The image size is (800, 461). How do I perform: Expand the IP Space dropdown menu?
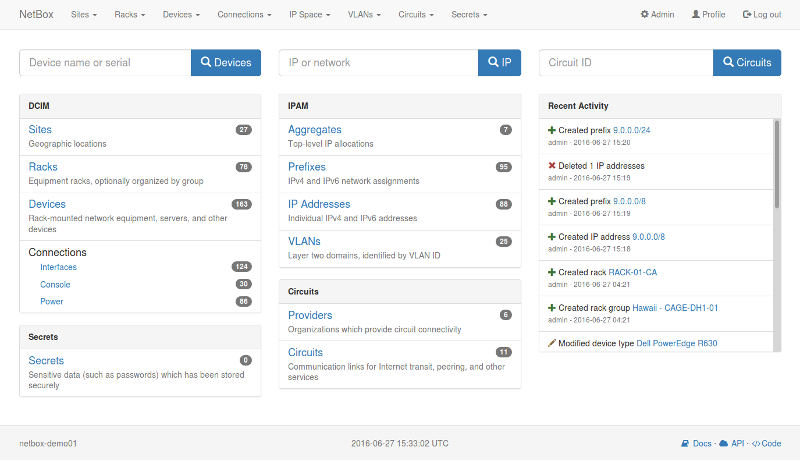pos(309,15)
